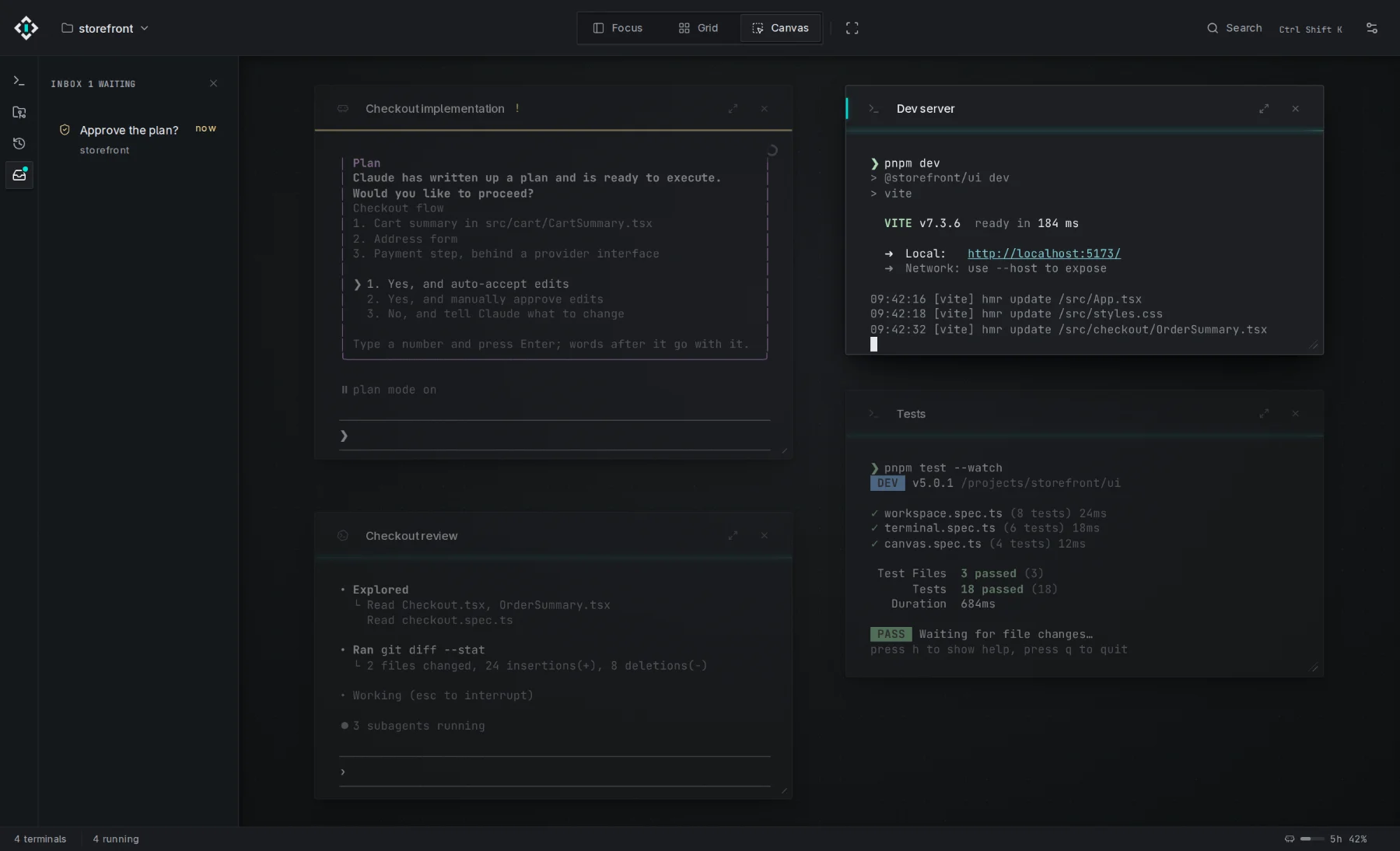
Task: Open the file explorer sidebar icon
Action: click(x=19, y=112)
